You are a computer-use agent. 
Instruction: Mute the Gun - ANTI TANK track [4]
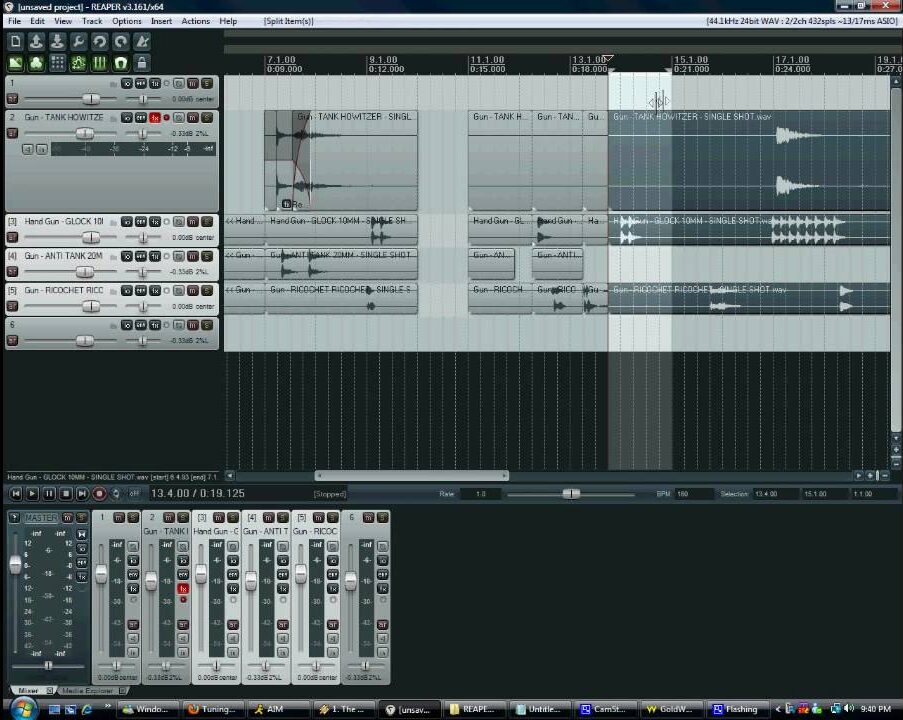[x=193, y=256]
